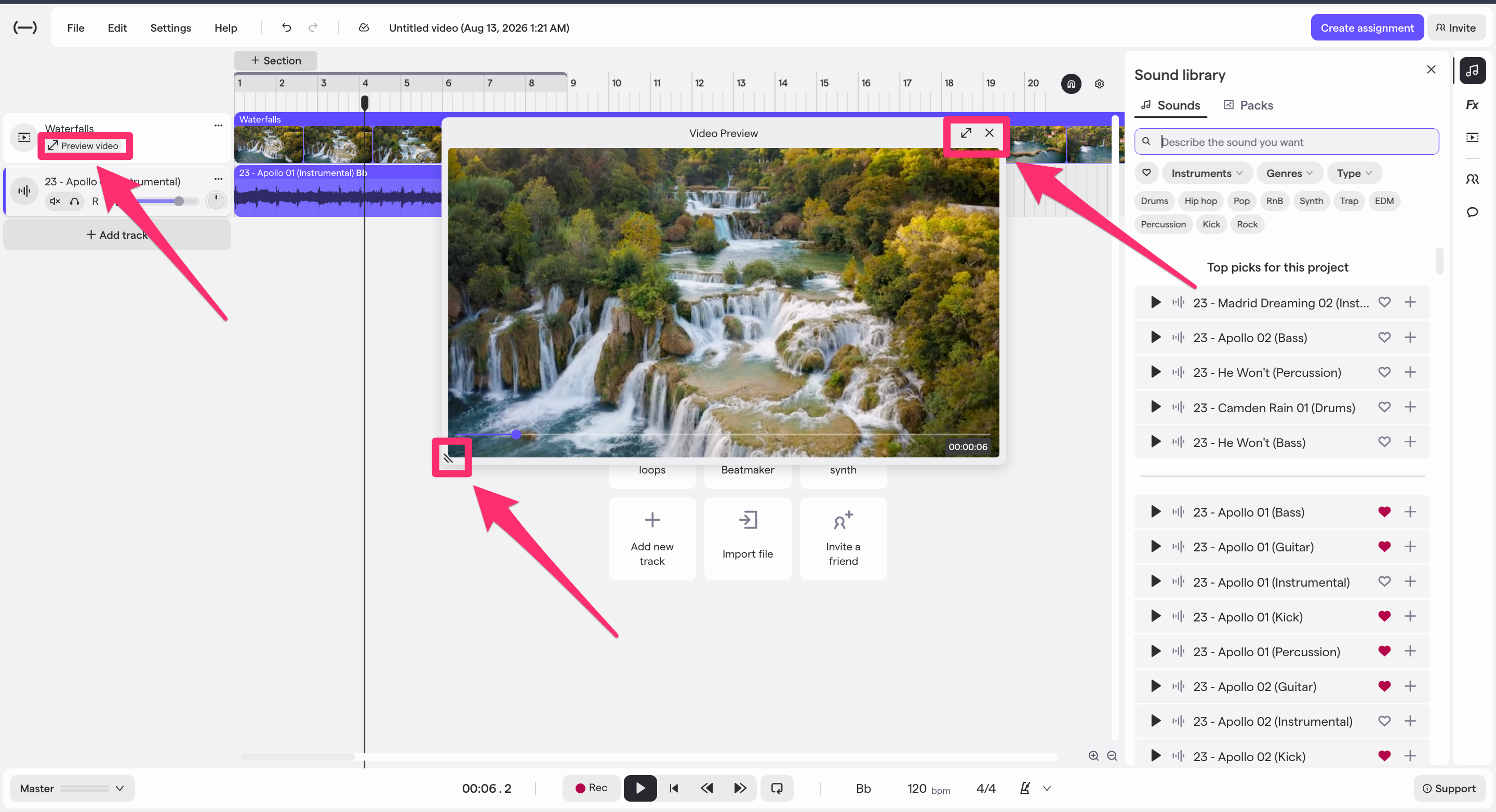Viewport: 1496px width, 812px height.
Task: Change the 4/4 time signature
Action: (985, 788)
